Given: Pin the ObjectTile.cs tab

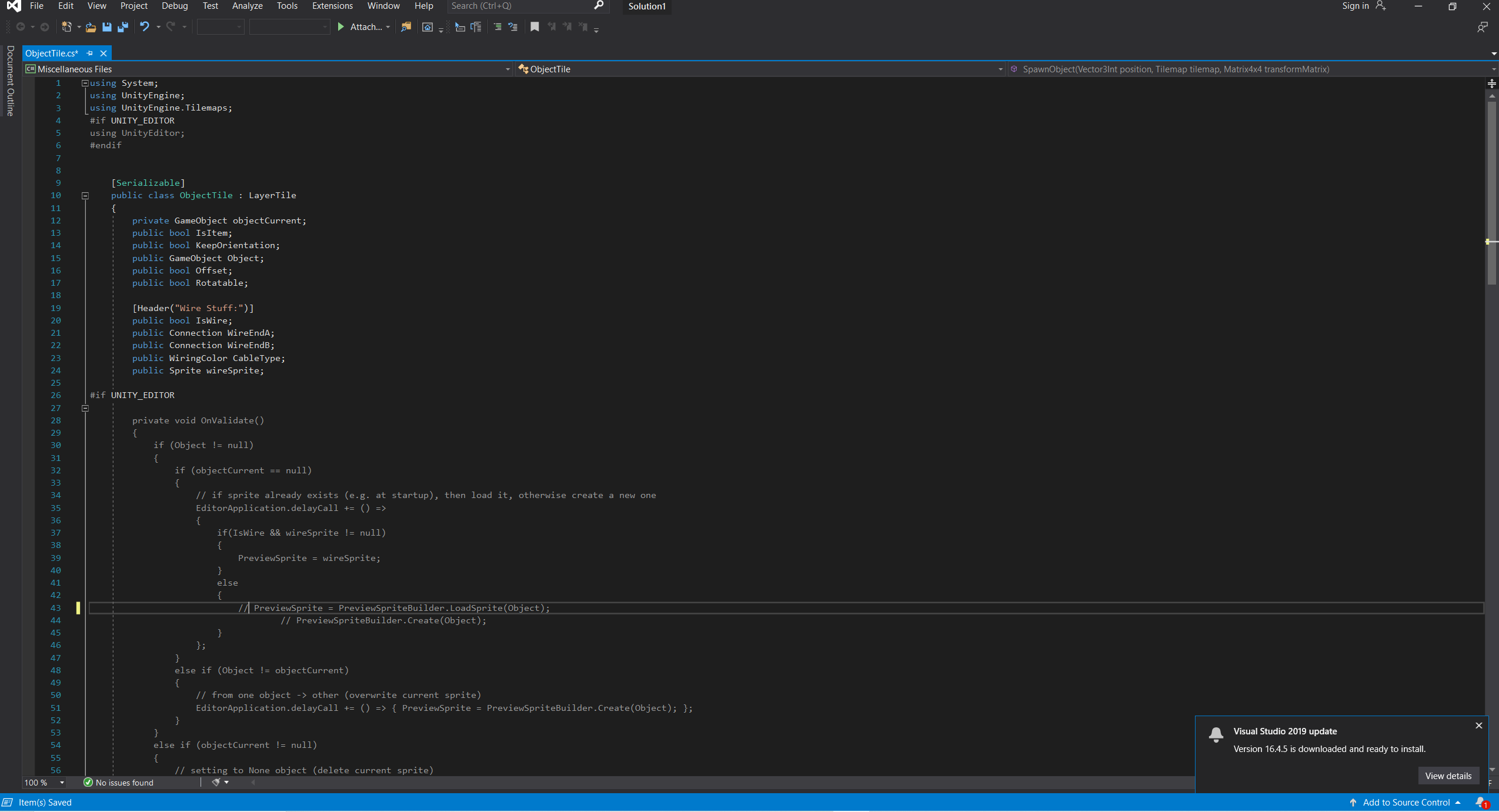Looking at the screenshot, I should [x=89, y=53].
